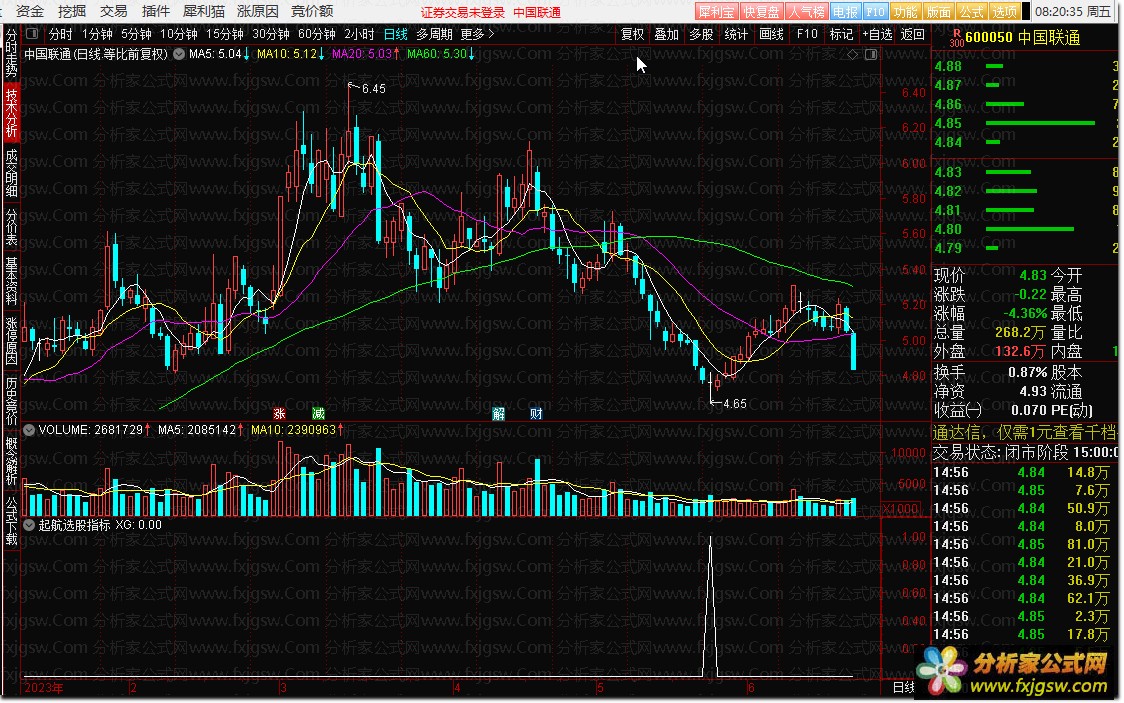Click the red 中国联通 link in title bar

pyautogui.click(x=537, y=12)
